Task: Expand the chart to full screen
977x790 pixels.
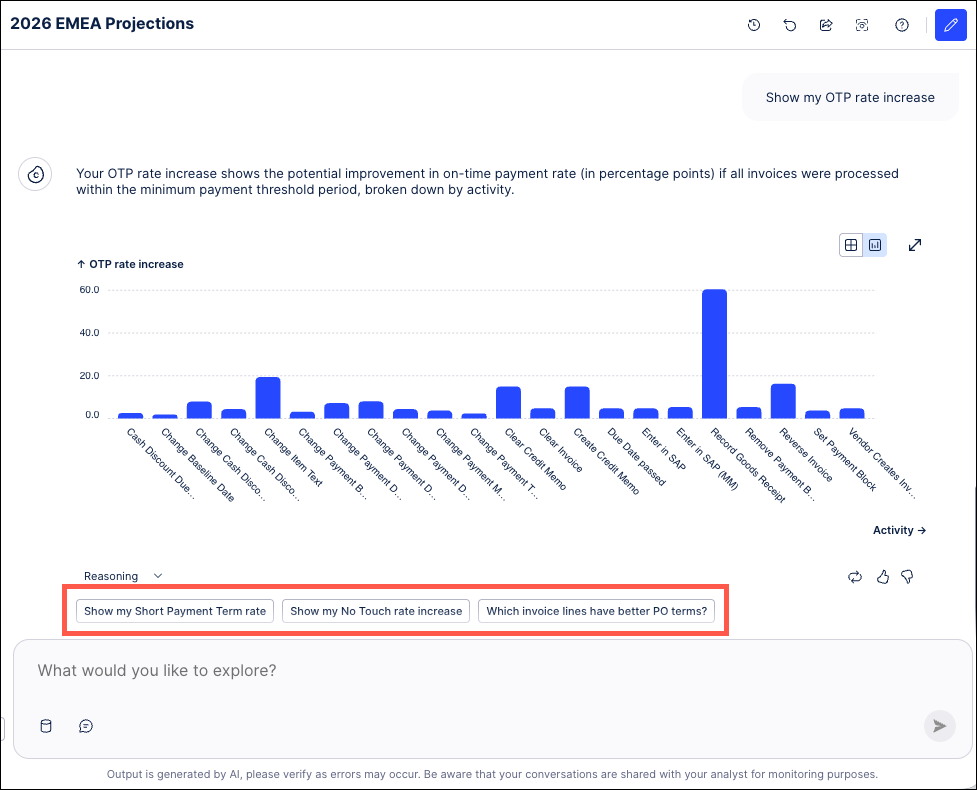Action: (x=914, y=245)
